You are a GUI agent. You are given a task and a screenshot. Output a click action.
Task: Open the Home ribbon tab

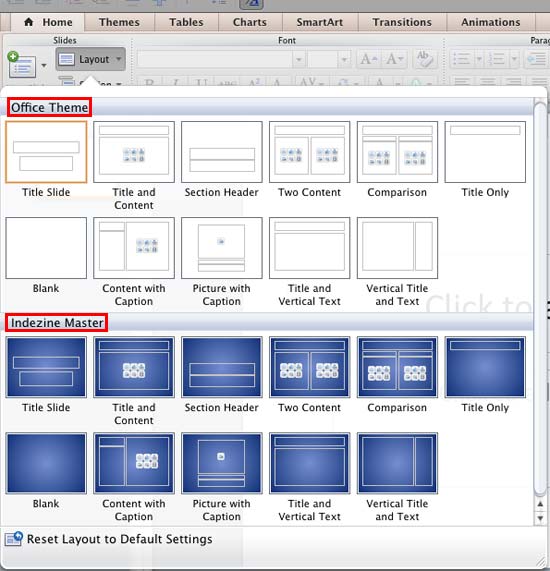[x=48, y=22]
